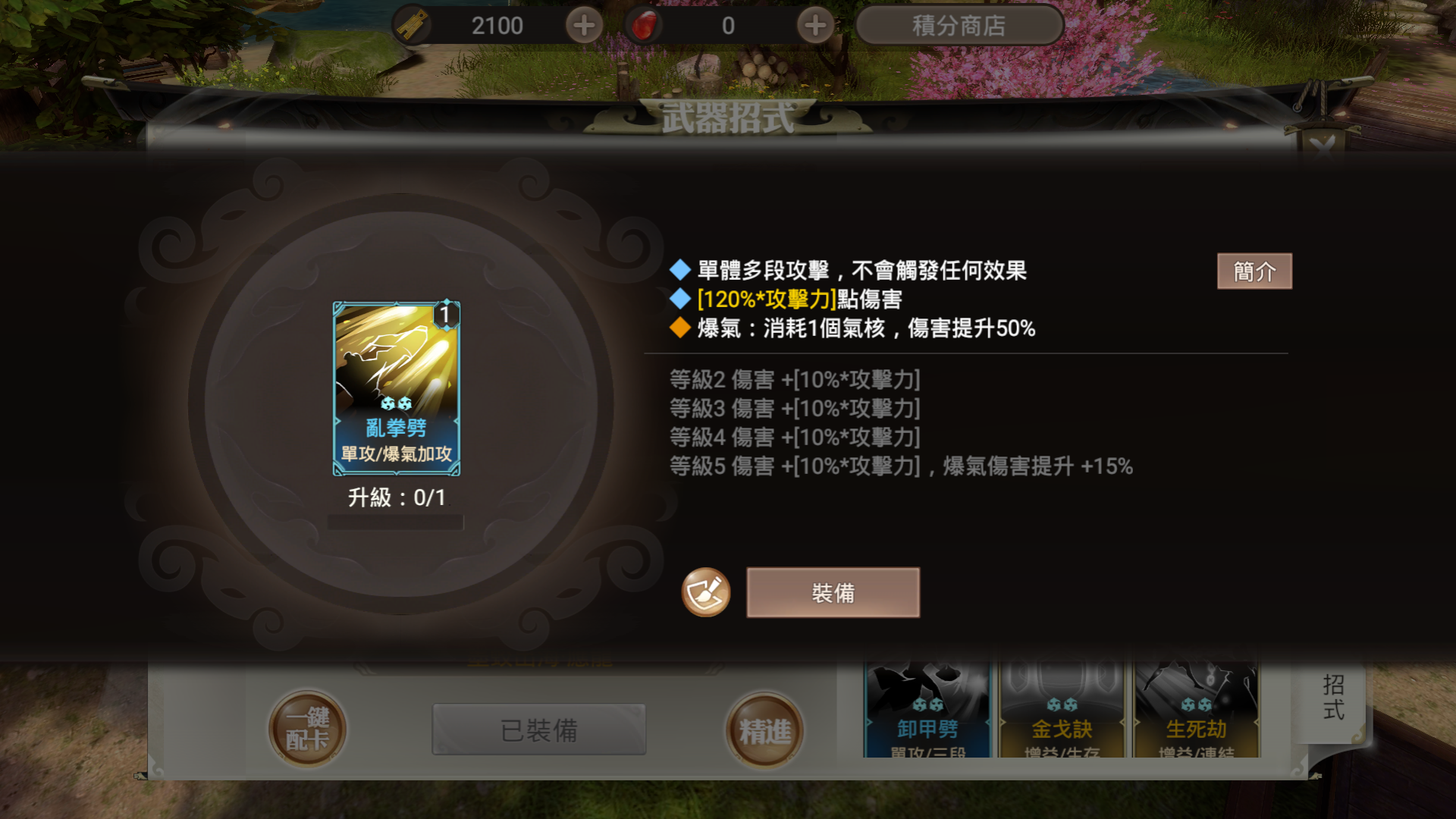Select the 生死劫 skill card
The width and height of the screenshot is (1456, 819).
(1196, 709)
